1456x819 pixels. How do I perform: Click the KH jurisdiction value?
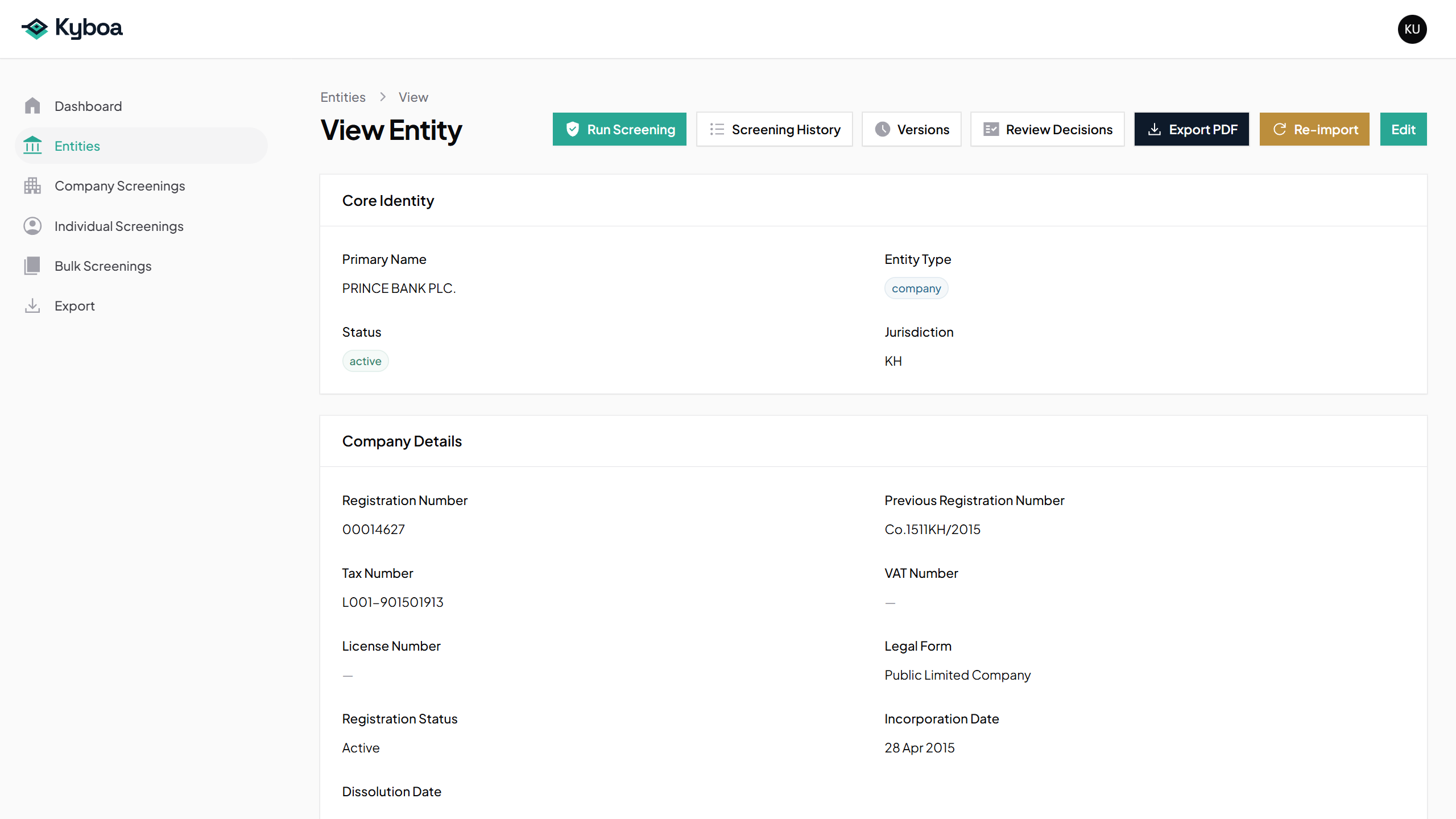coord(894,361)
